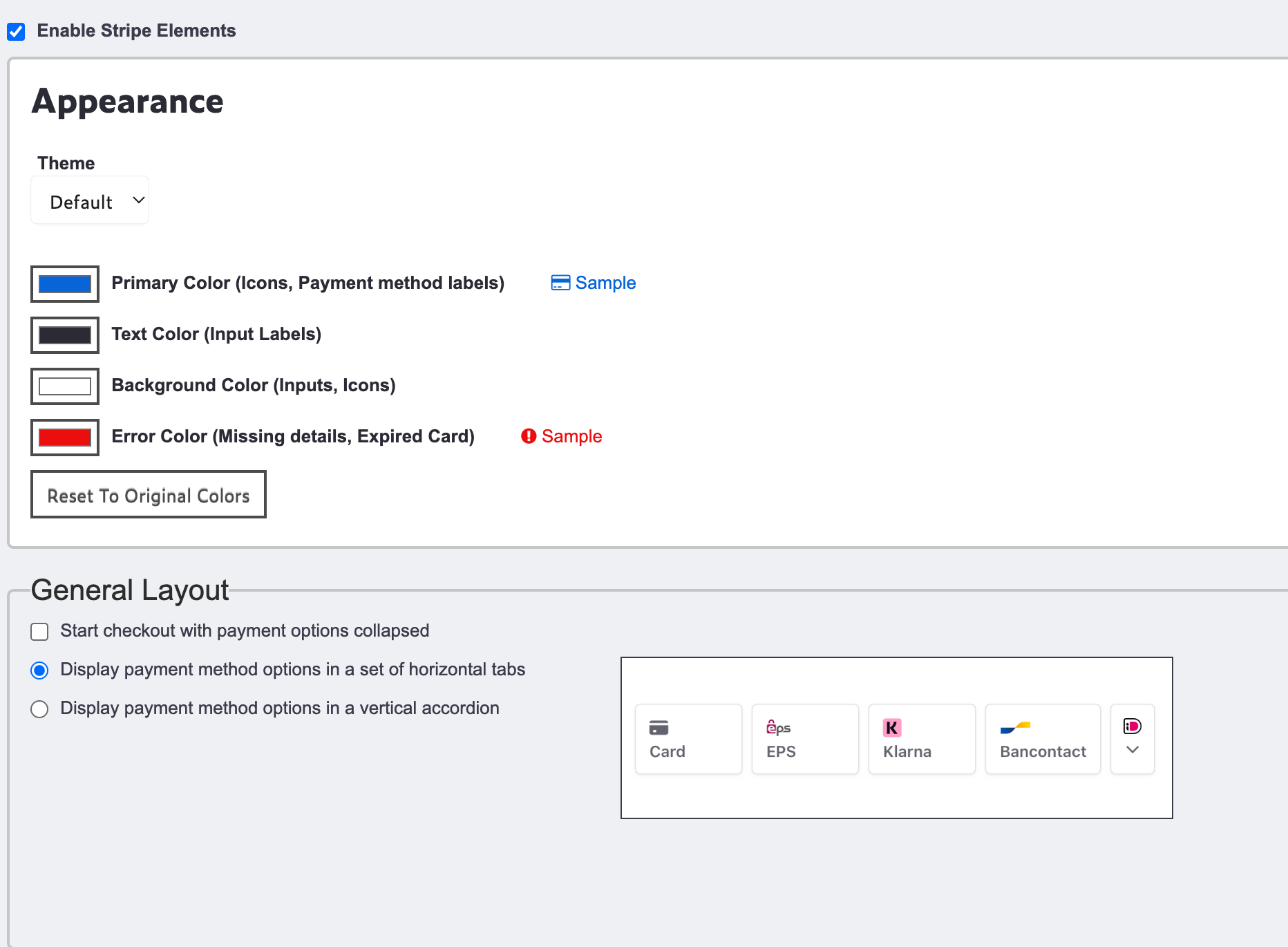Screen dimensions: 1288x947
Task: Enable start checkout with payment options collapsed
Action: pos(39,632)
